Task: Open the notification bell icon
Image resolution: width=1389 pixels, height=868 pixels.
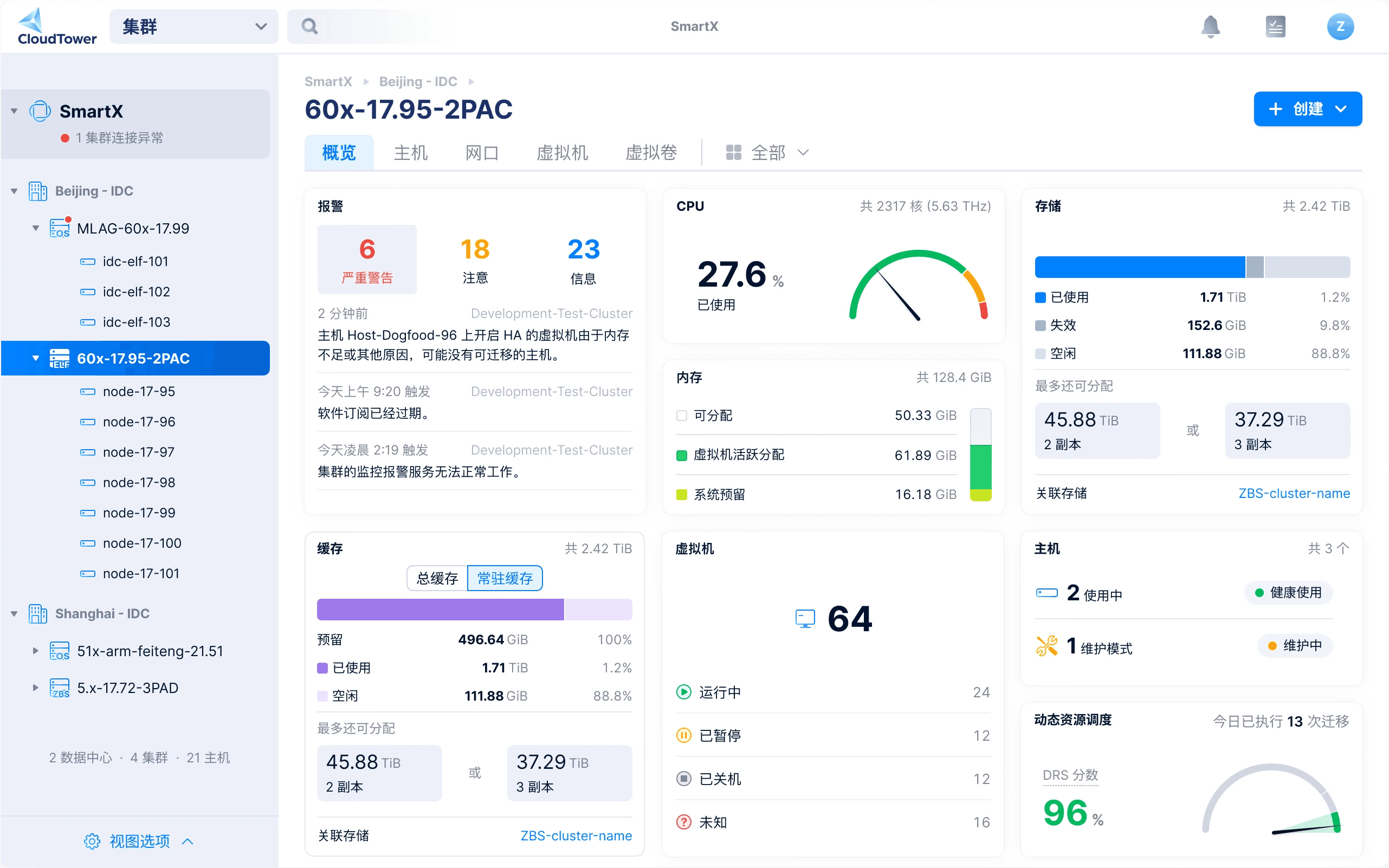Action: tap(1210, 26)
